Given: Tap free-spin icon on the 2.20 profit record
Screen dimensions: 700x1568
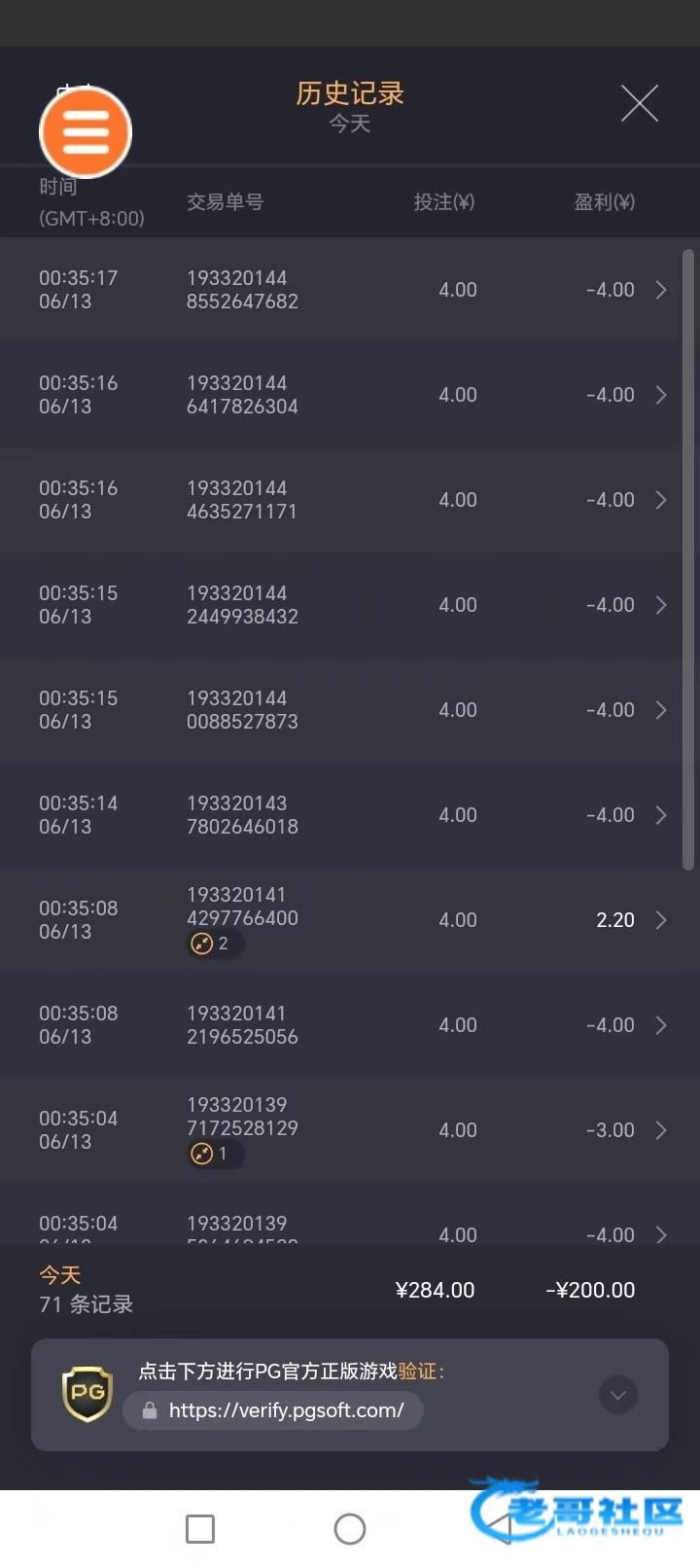Looking at the screenshot, I should pos(202,944).
